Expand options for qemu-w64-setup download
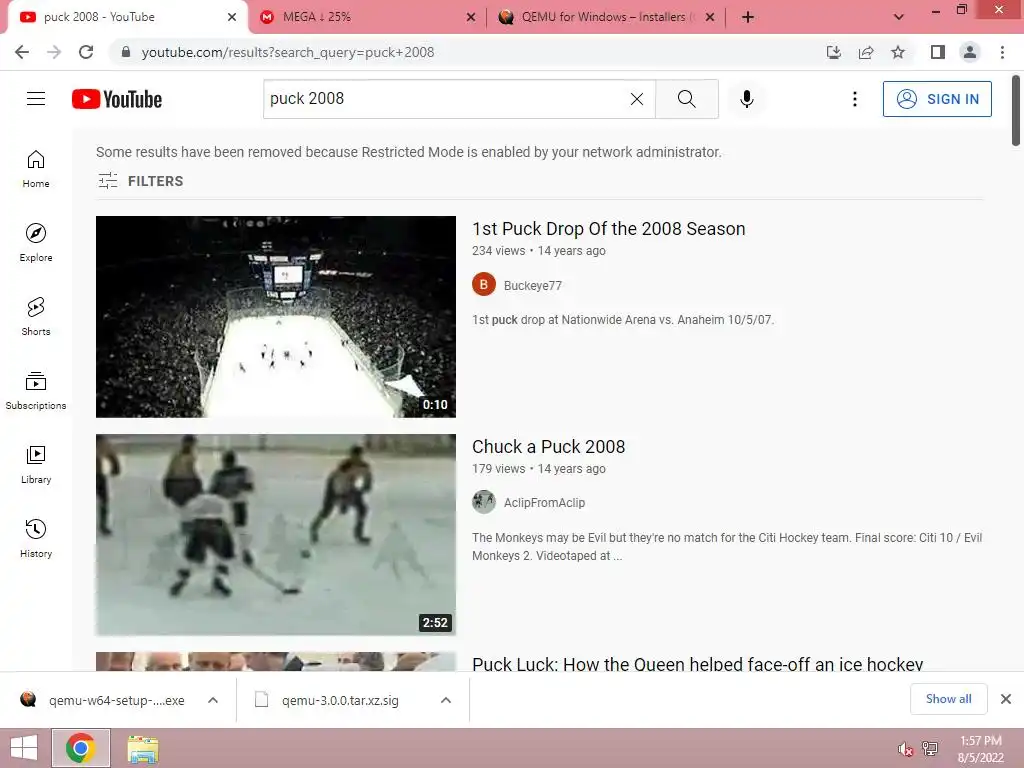 pyautogui.click(x=213, y=700)
